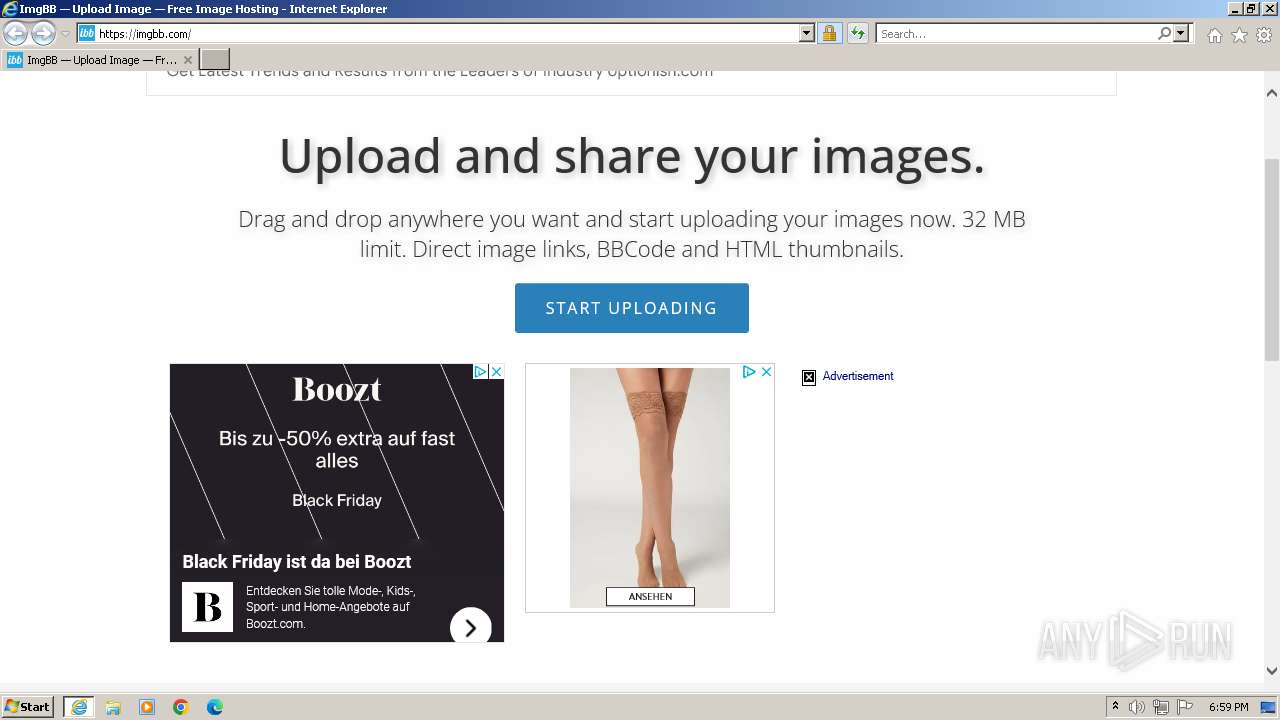1280x720 pixels.
Task: Open File Explorer from taskbar
Action: pyautogui.click(x=113, y=707)
